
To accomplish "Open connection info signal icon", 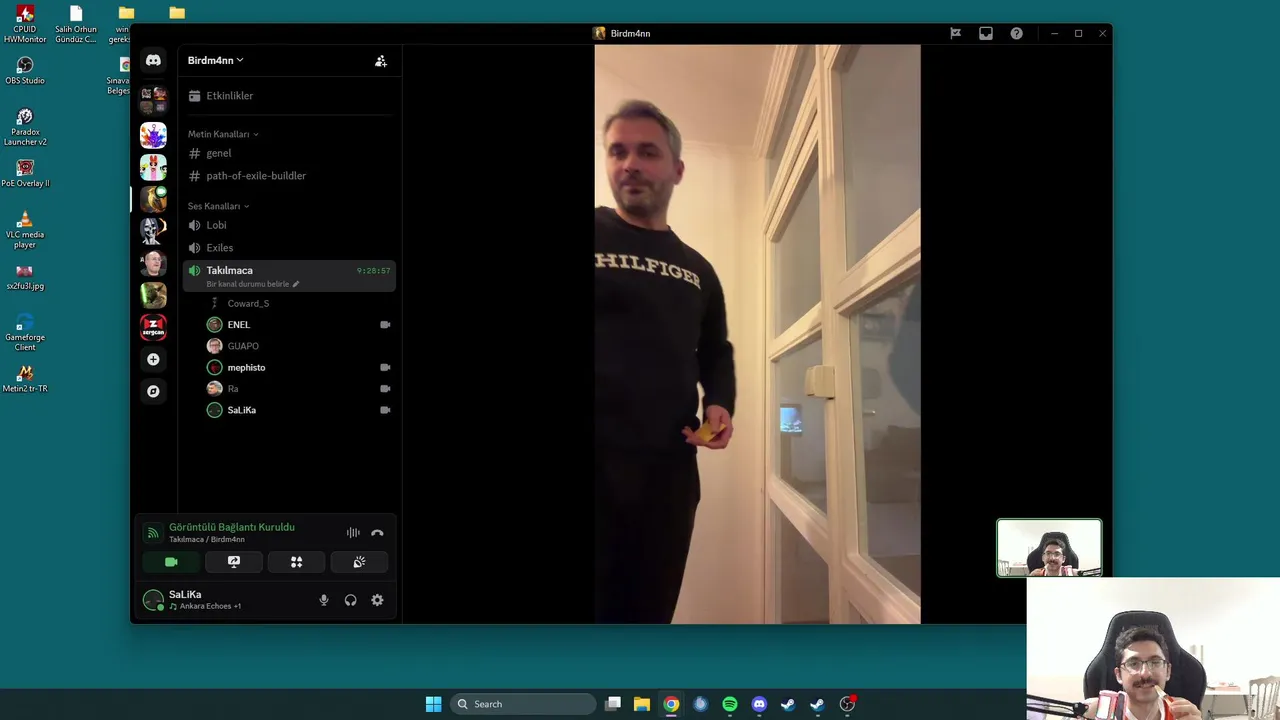I will click(x=153, y=533).
